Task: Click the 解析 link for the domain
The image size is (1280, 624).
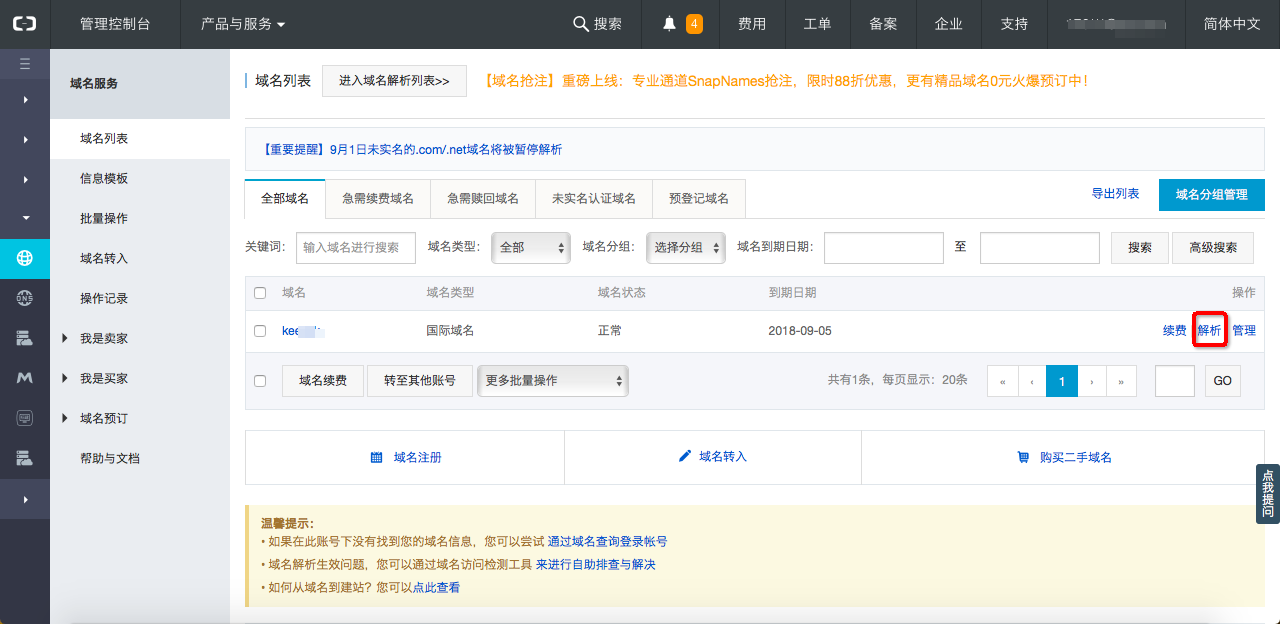Action: (1209, 331)
